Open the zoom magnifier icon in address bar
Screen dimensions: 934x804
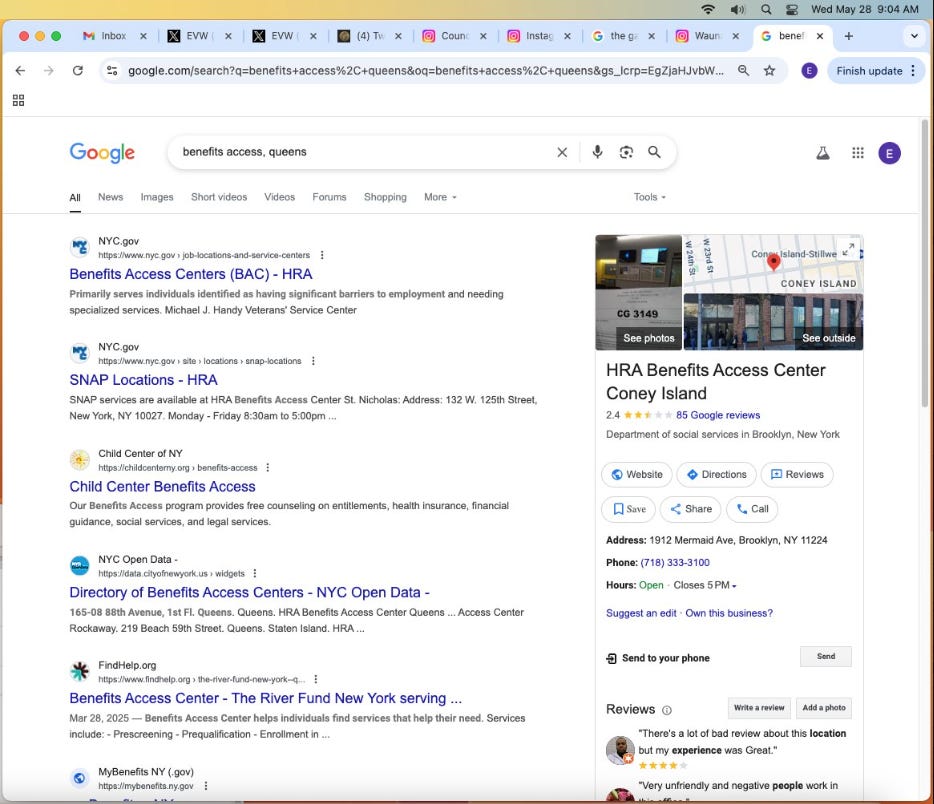click(x=743, y=71)
